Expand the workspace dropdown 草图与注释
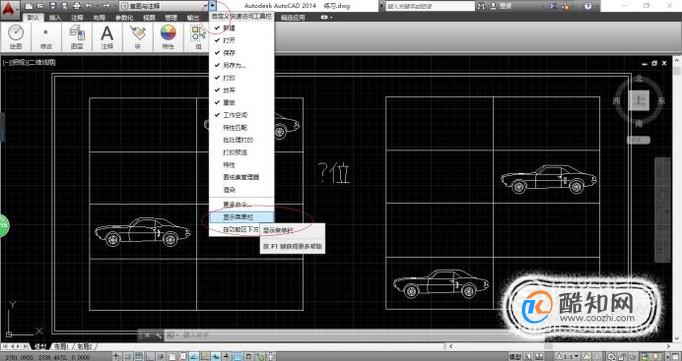 pyautogui.click(x=164, y=6)
